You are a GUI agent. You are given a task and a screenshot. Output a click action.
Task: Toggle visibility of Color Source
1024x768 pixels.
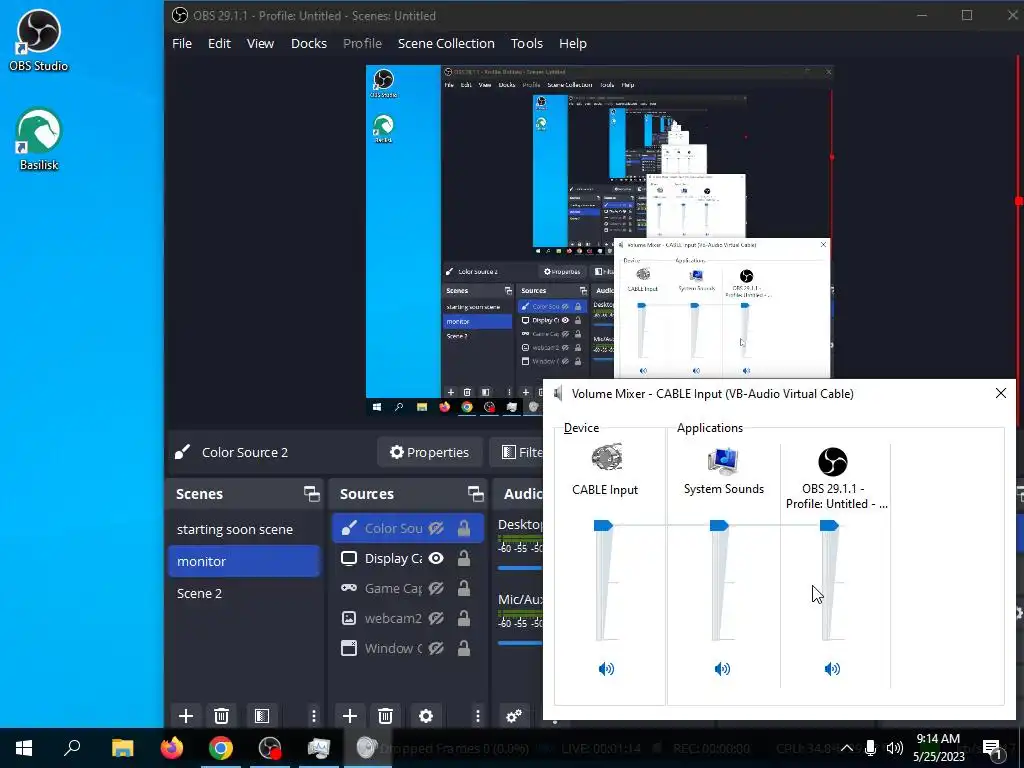[436, 528]
